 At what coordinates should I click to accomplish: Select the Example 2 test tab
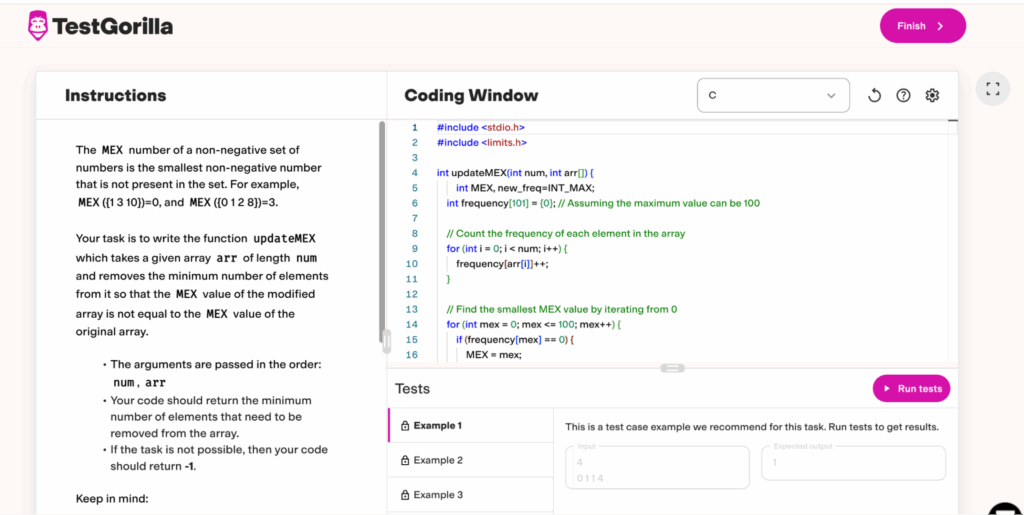click(x=470, y=460)
